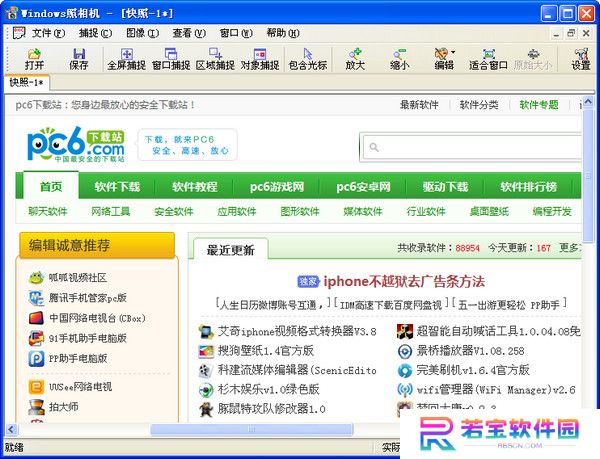Screen dimensions: 600x459
Task: Click the 媒体软件 category link
Action: tap(363, 211)
